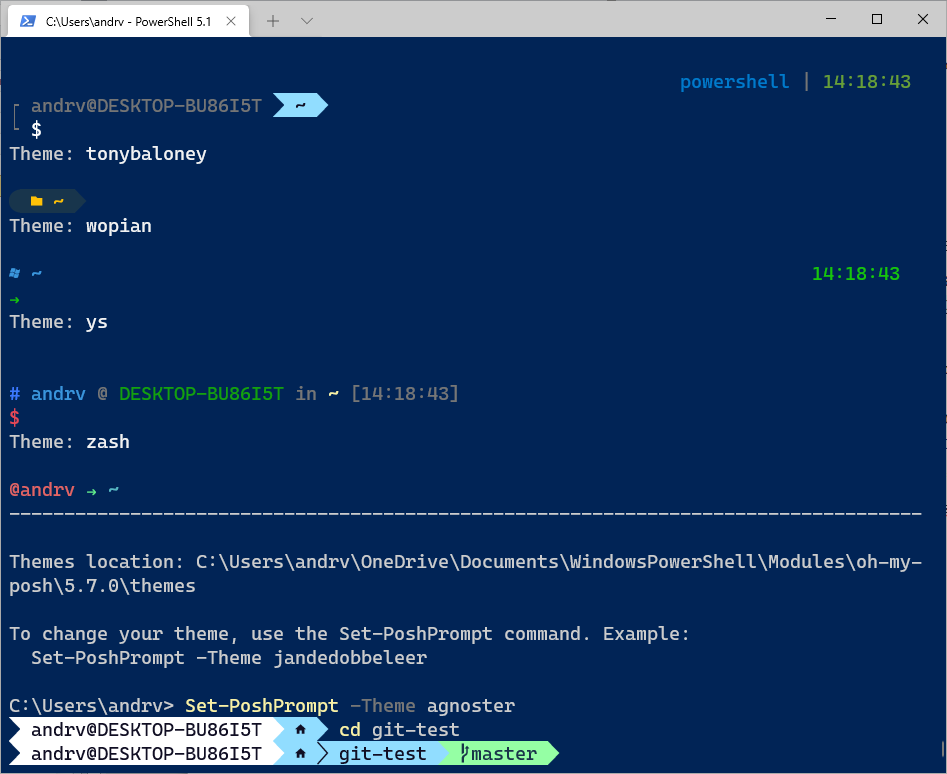This screenshot has width=947, height=774.
Task: Click gray andrv@DESKTOP-BU86I5T in tonybaloney prompt
Action: click(x=146, y=106)
